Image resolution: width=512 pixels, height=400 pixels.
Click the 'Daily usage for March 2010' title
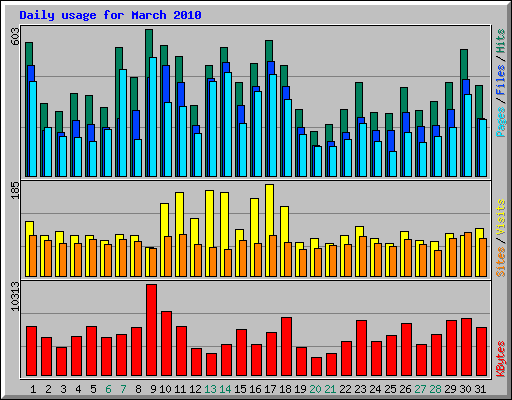point(110,15)
